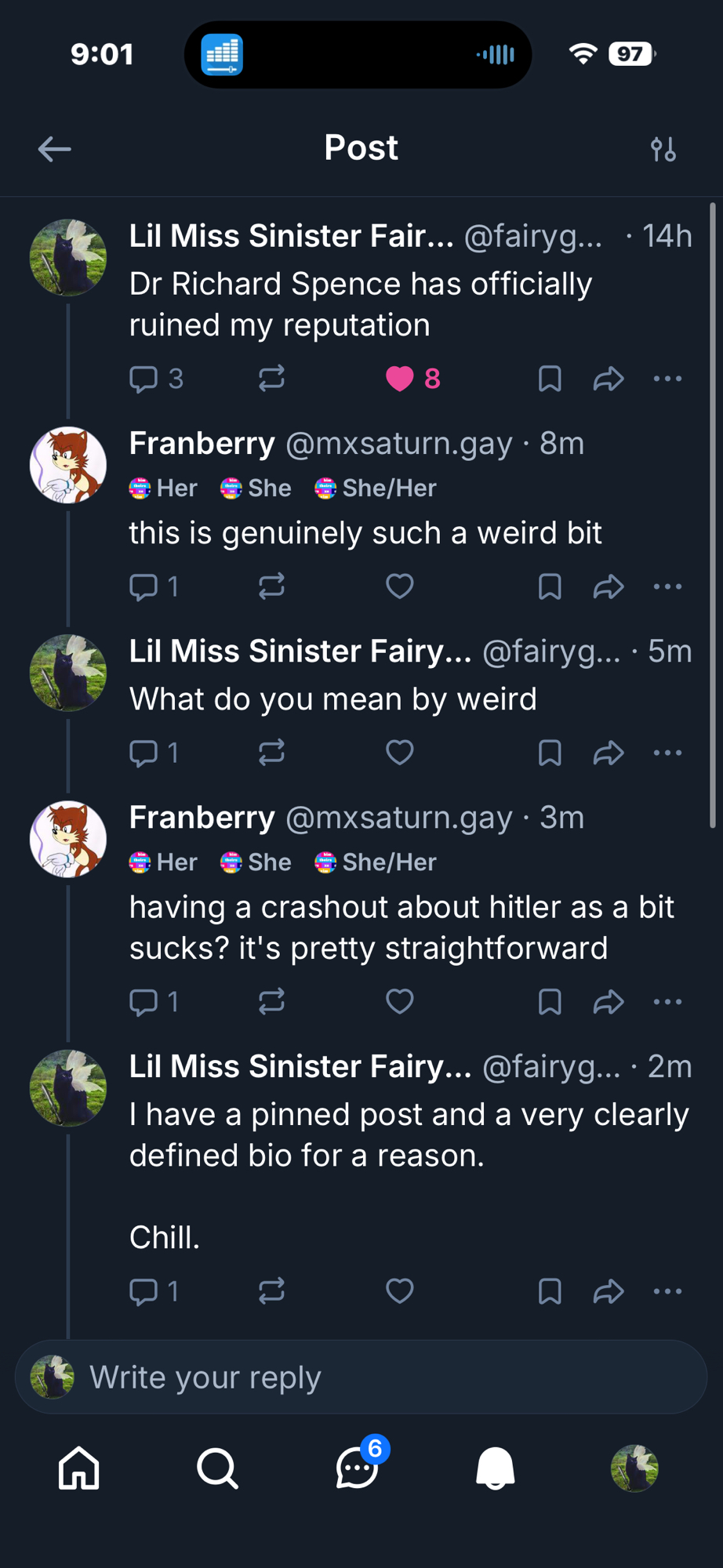Go back using the arrow icon
This screenshot has height=1568, width=723.
point(54,148)
